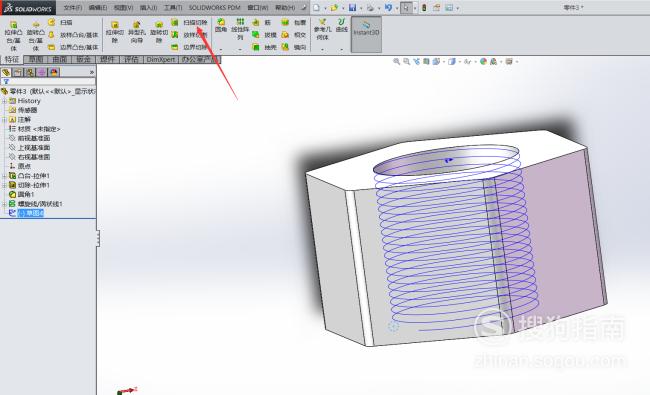Click the Save icon in top toolbar
This screenshot has width=650, height=395.
(x=352, y=7)
